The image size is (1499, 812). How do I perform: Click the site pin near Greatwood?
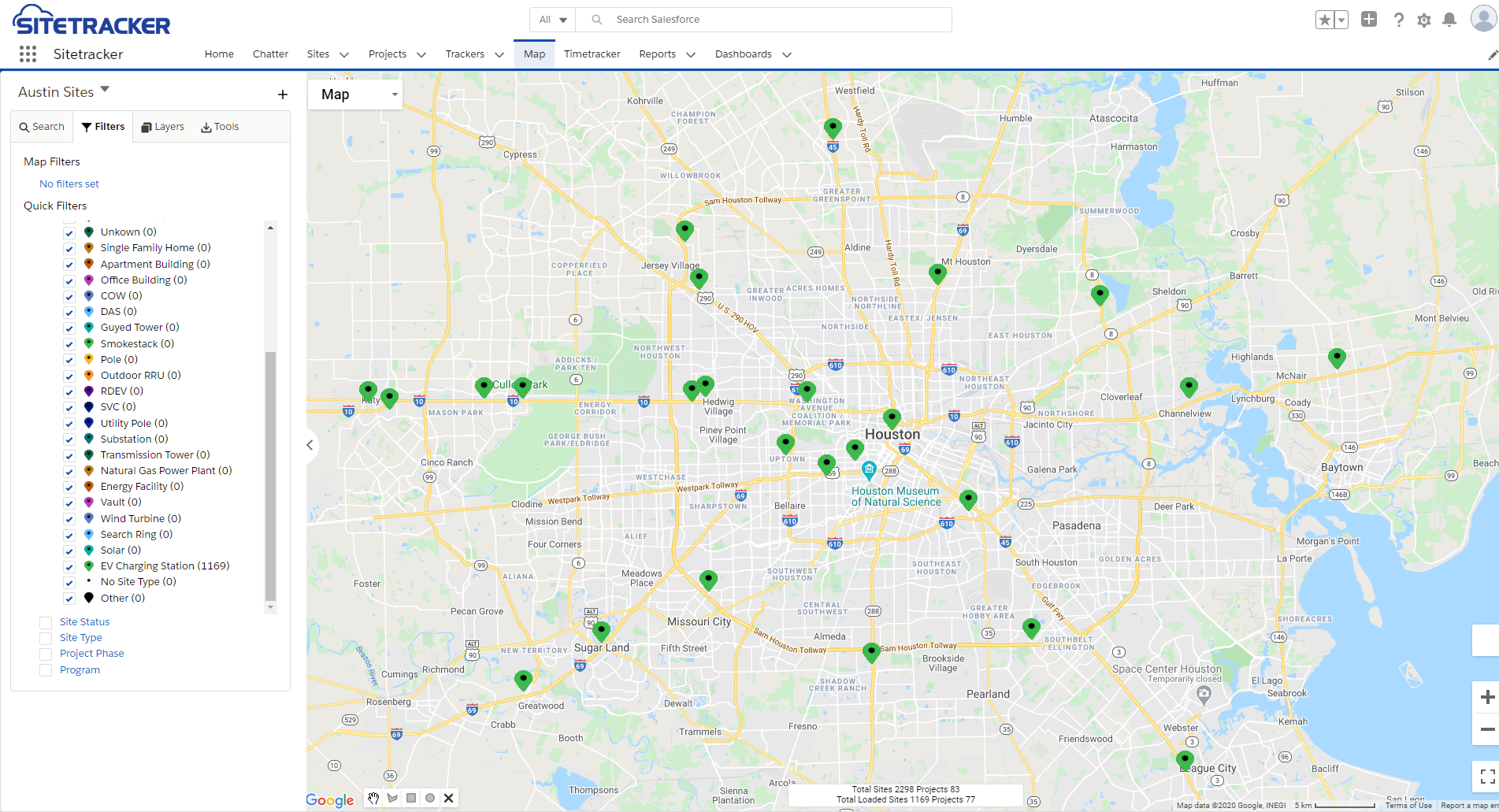pos(523,680)
